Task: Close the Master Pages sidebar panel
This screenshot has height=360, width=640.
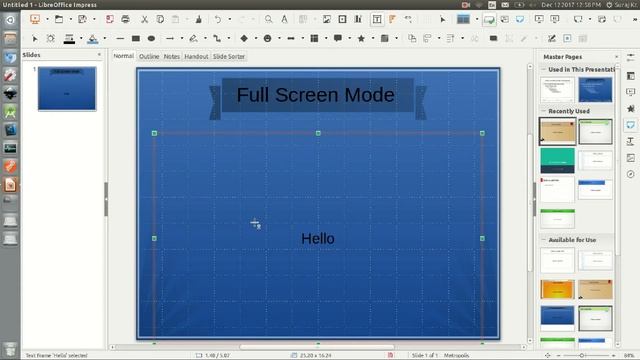Action: (x=616, y=57)
